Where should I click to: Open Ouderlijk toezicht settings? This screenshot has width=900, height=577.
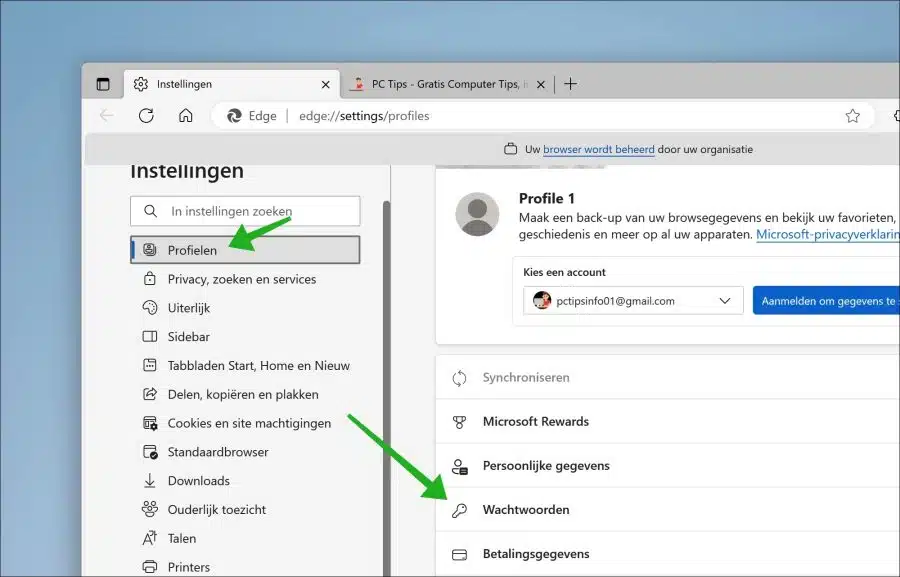[x=245, y=509]
